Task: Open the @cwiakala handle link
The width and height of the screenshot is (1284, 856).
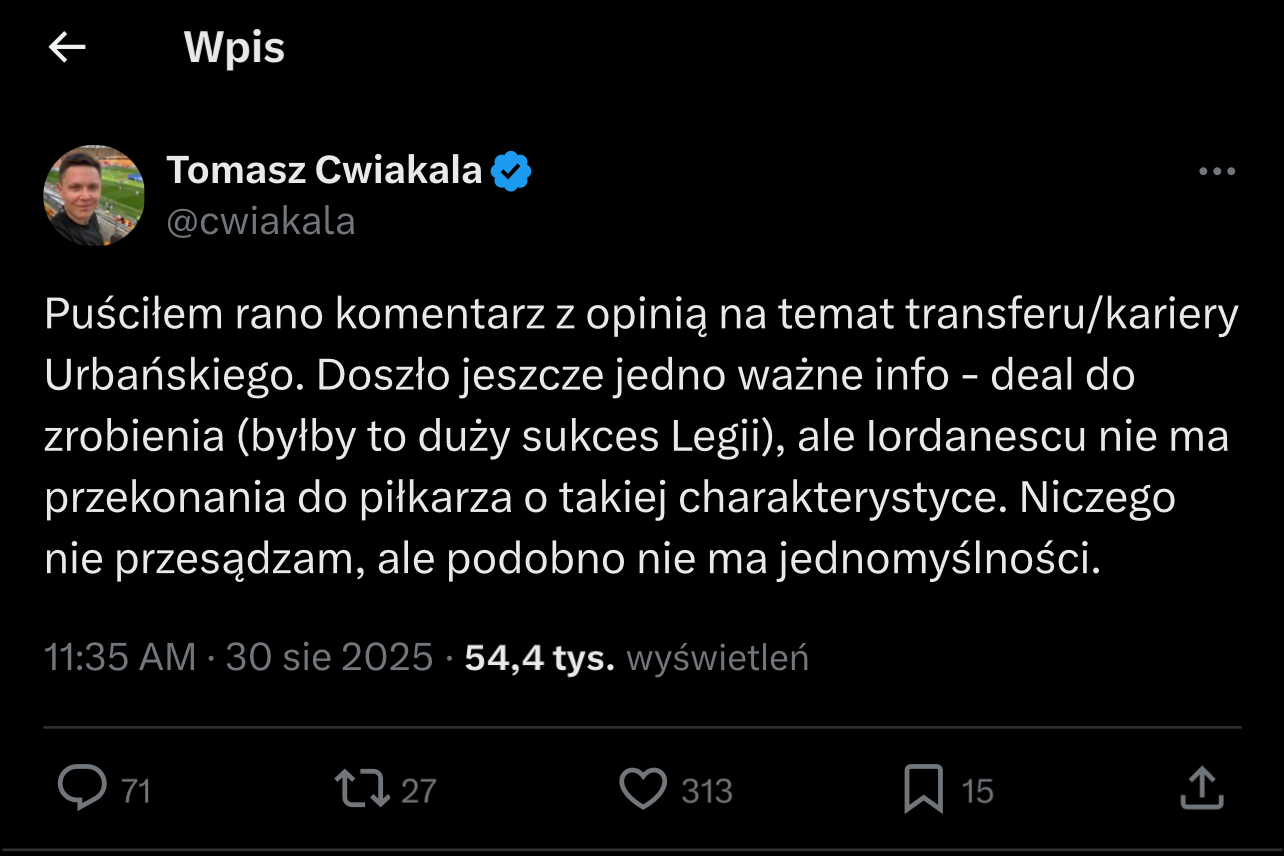Action: click(x=261, y=221)
